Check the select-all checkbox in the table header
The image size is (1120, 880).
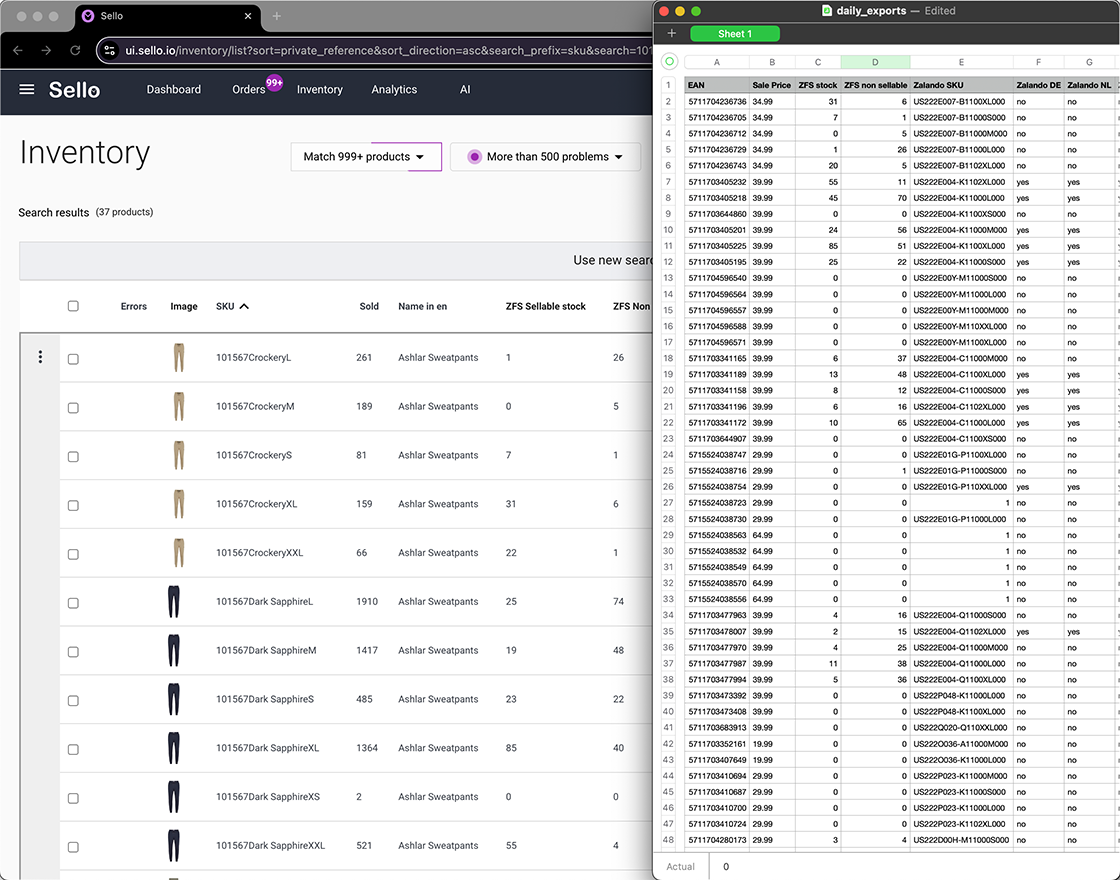[73, 306]
